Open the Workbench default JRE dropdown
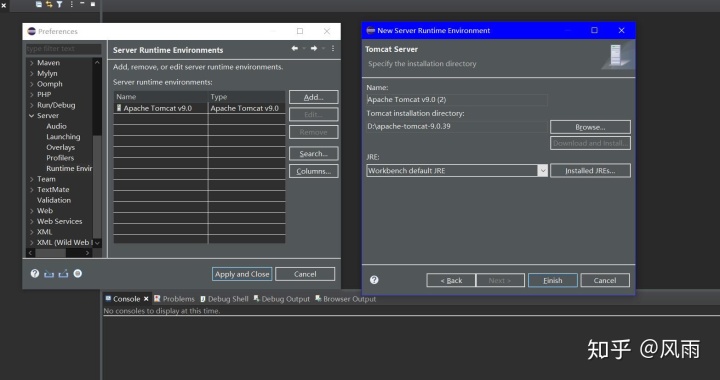This screenshot has width=720, height=380. point(542,171)
